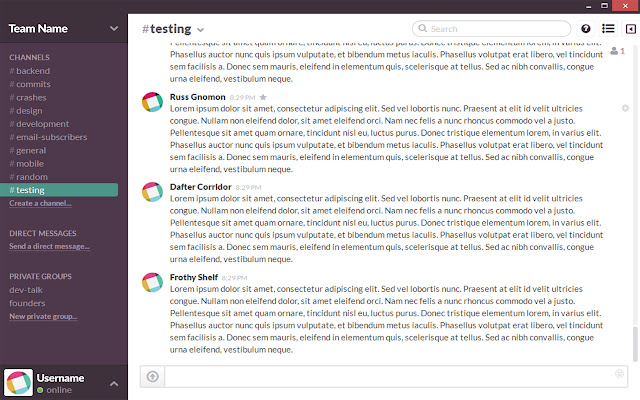Click the gear icon on Russ Gnomon's message
The height and width of the screenshot is (400, 640).
(x=625, y=107)
